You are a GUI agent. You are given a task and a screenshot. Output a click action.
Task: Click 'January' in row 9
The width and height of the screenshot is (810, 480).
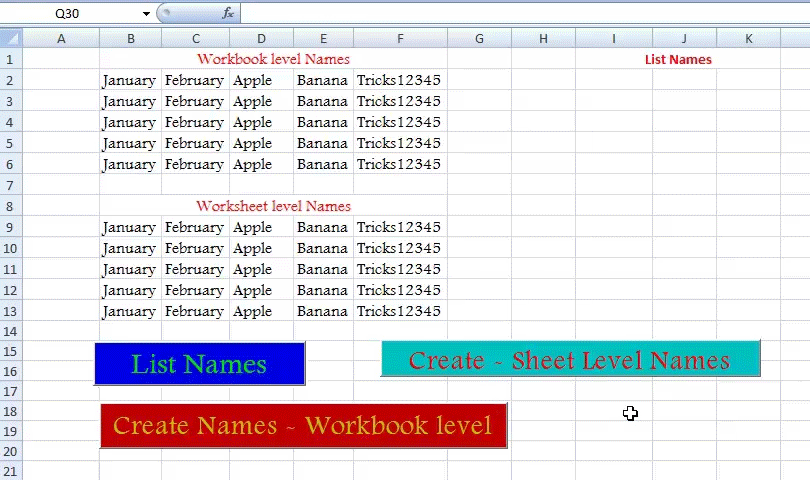(129, 227)
